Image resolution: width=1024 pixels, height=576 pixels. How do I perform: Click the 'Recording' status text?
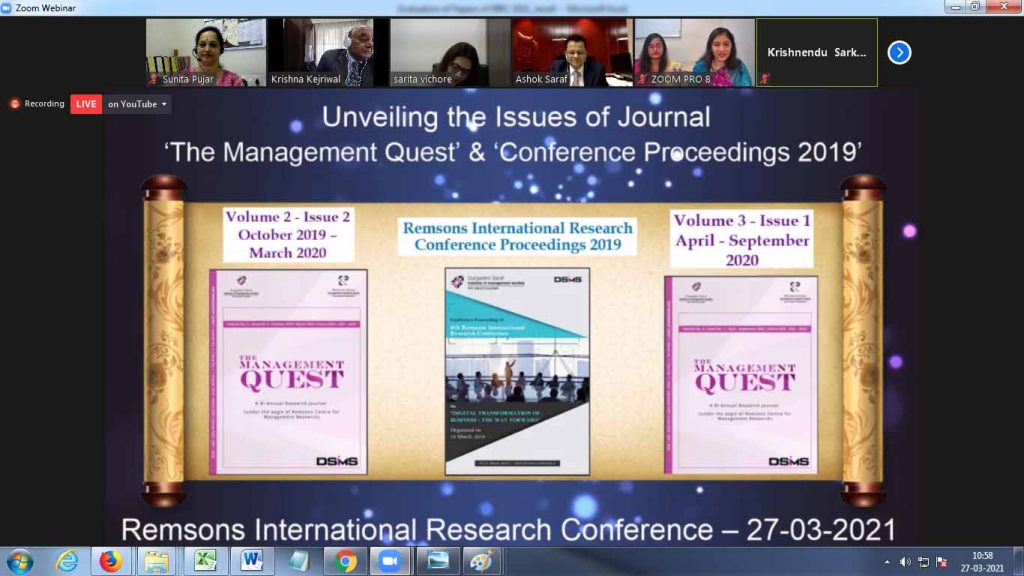click(x=44, y=104)
